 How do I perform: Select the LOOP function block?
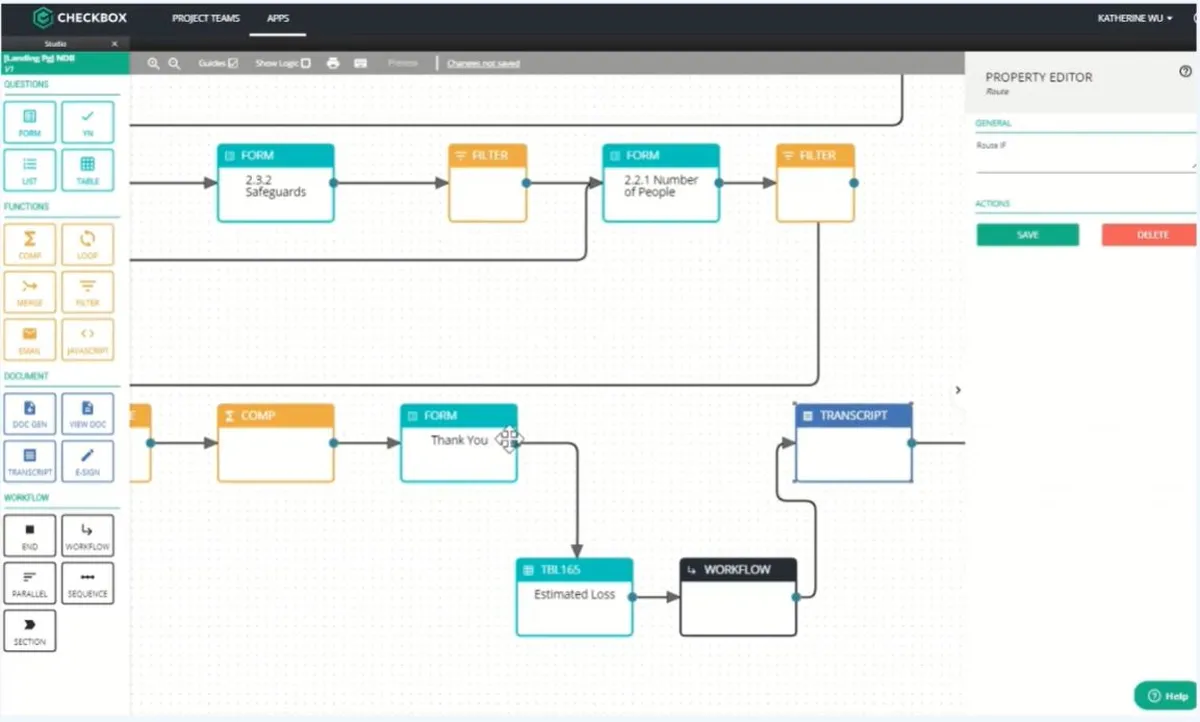(87, 244)
